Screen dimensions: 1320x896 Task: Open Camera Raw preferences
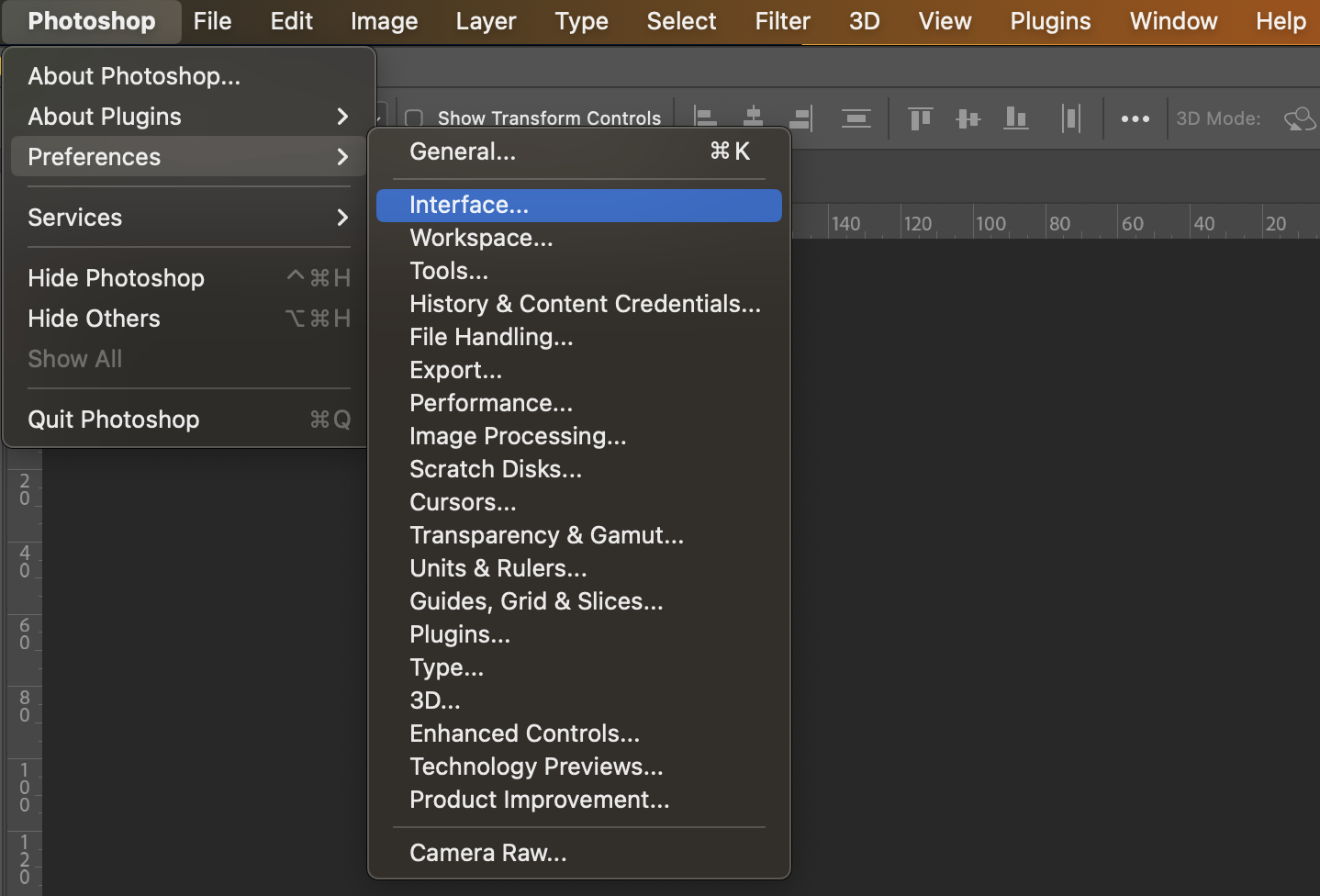click(x=487, y=852)
